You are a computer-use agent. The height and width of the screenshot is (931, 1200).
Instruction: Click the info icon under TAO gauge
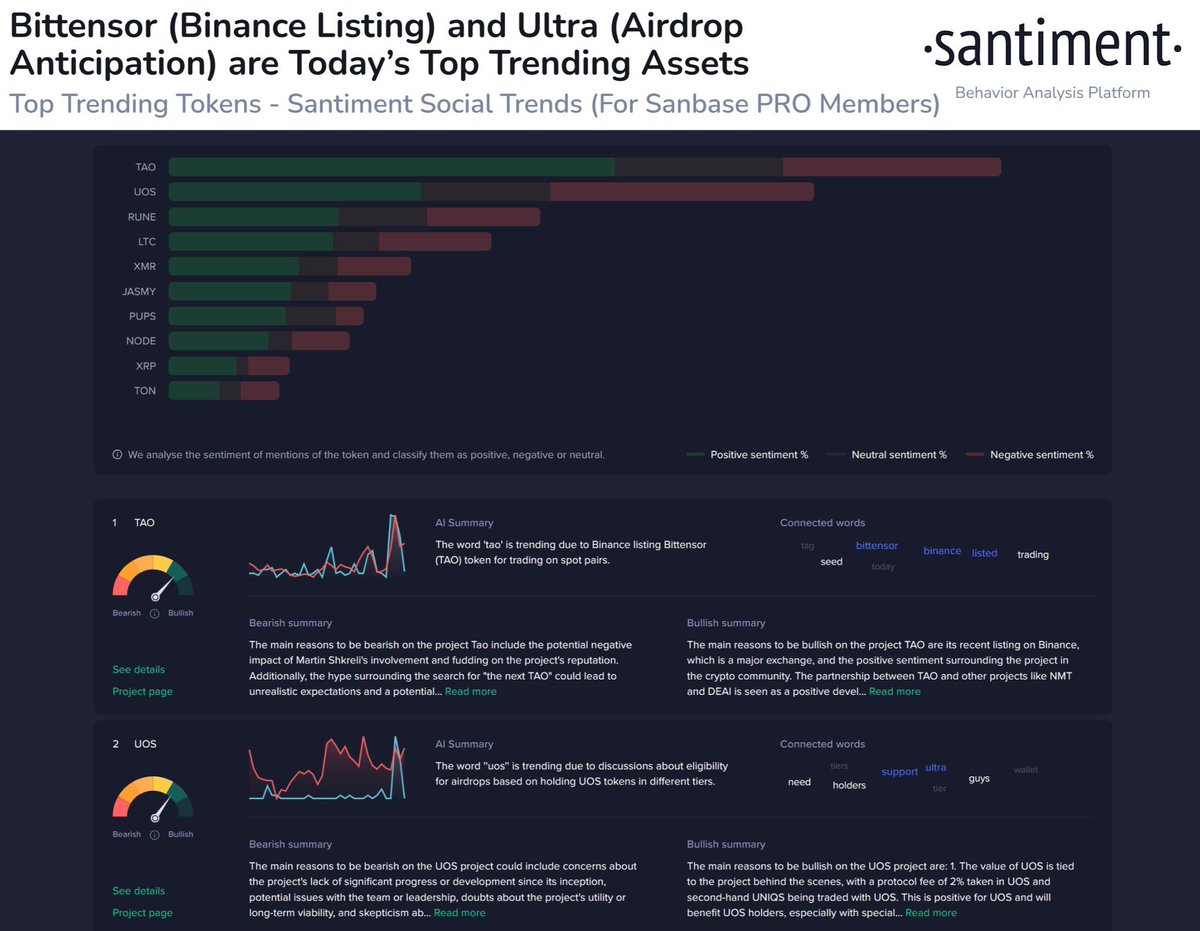tap(155, 613)
